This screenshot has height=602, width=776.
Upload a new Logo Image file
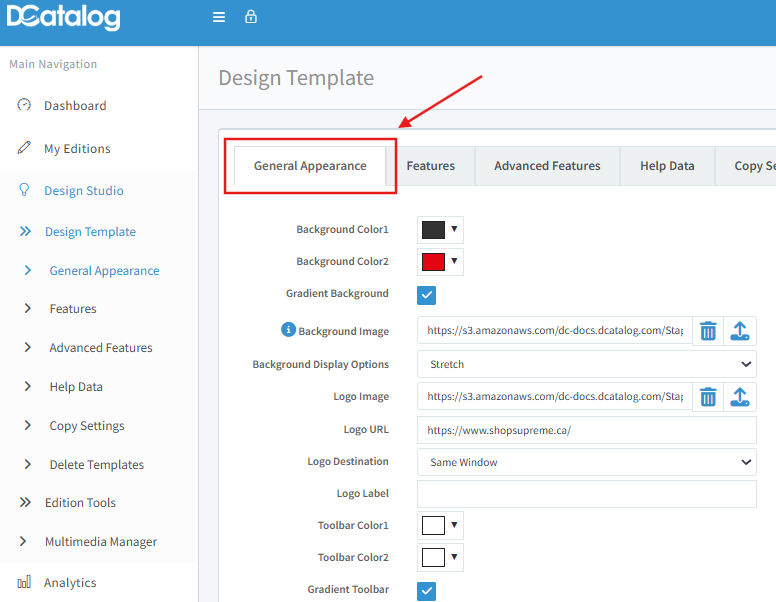tap(740, 397)
